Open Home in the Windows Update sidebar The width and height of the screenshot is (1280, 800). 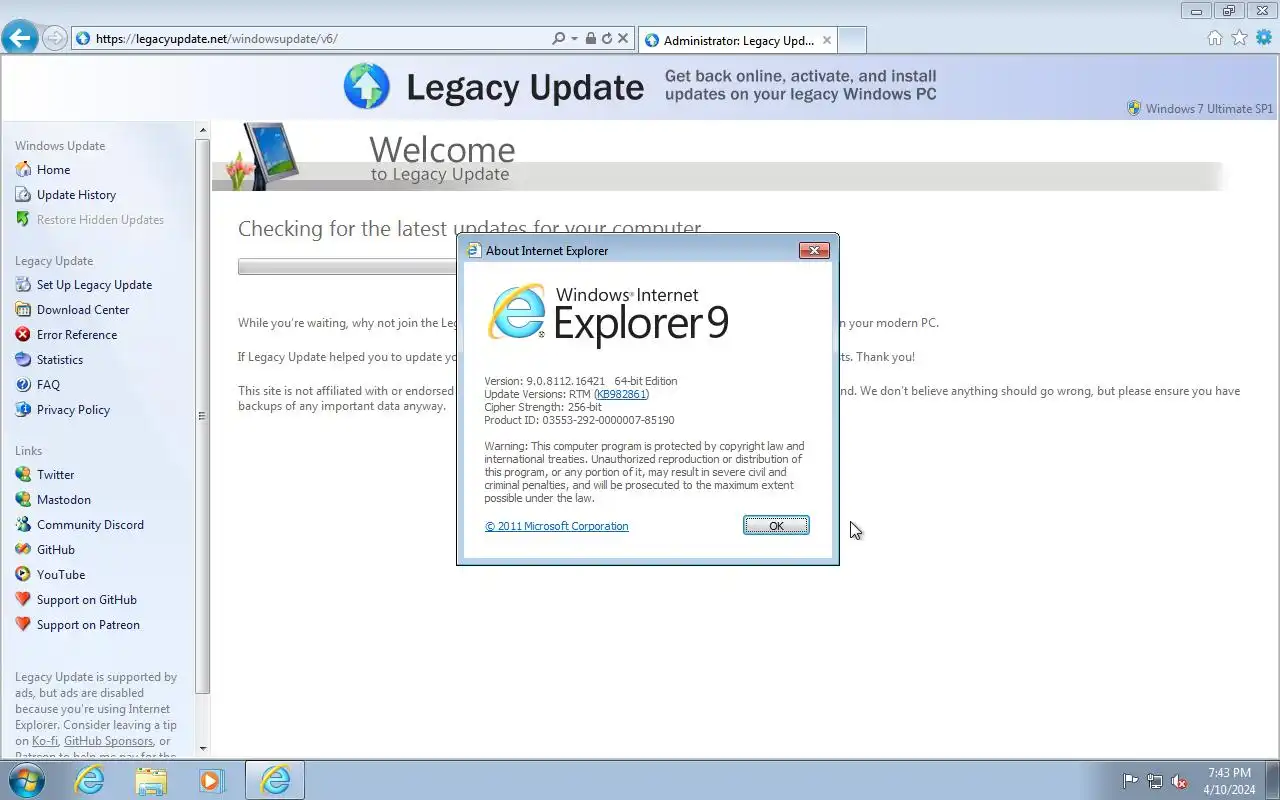click(x=53, y=170)
